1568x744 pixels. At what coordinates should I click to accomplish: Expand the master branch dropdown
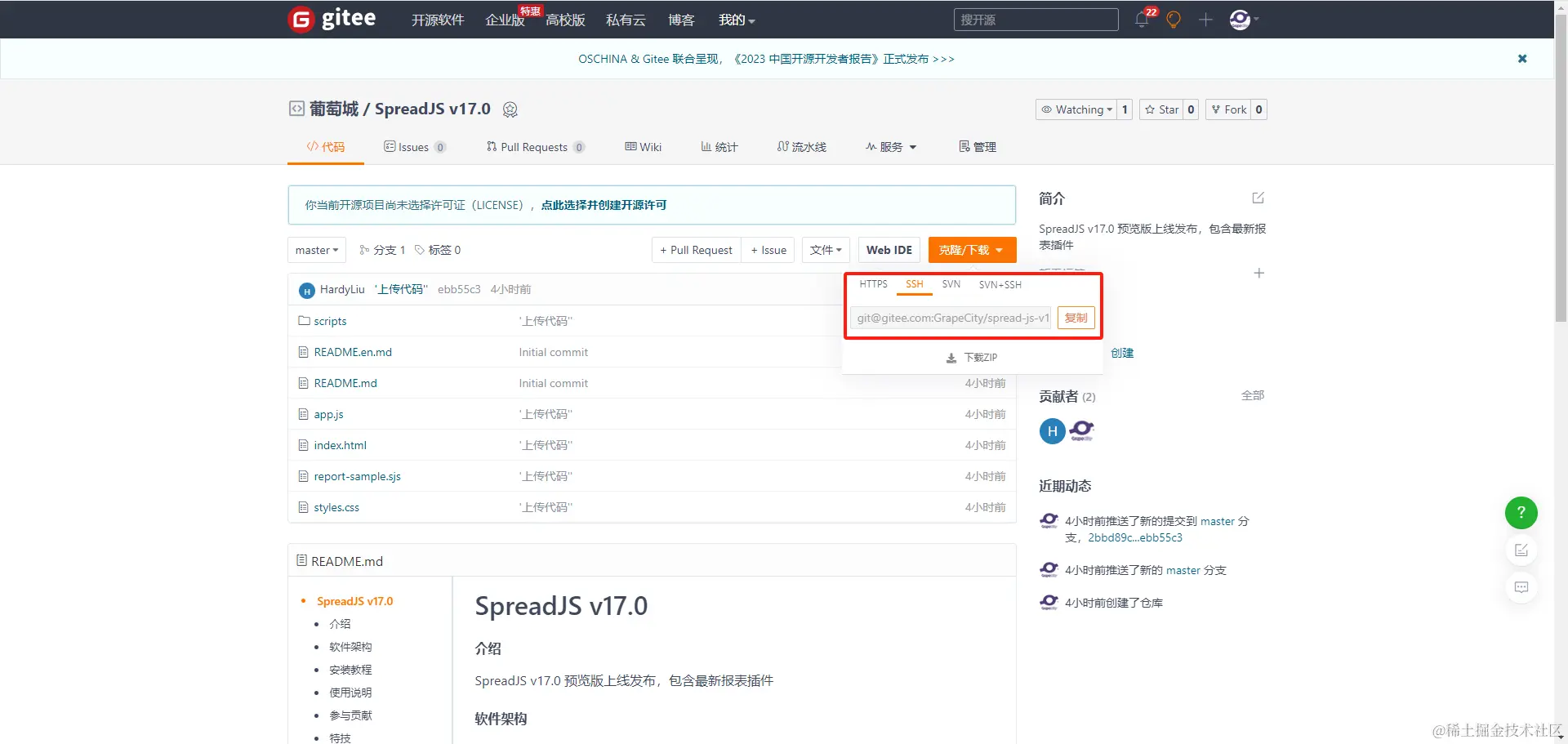pyautogui.click(x=317, y=250)
